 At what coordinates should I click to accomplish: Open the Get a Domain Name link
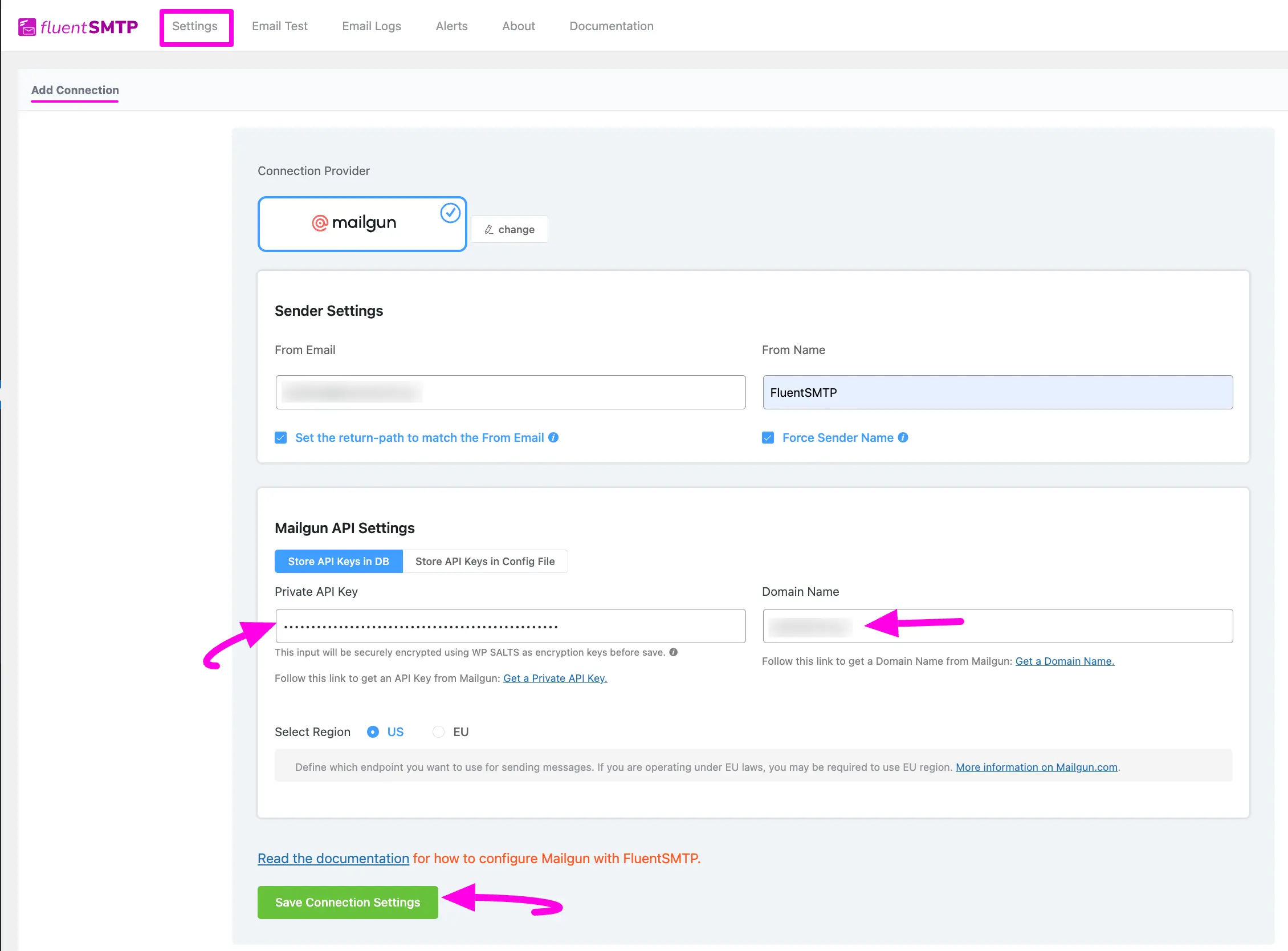pyautogui.click(x=1065, y=661)
